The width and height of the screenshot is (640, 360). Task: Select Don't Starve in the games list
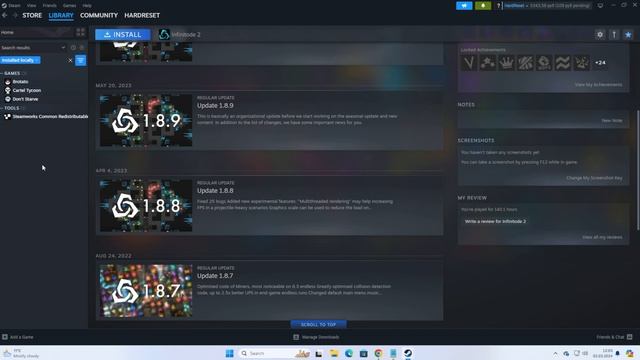click(x=25, y=99)
